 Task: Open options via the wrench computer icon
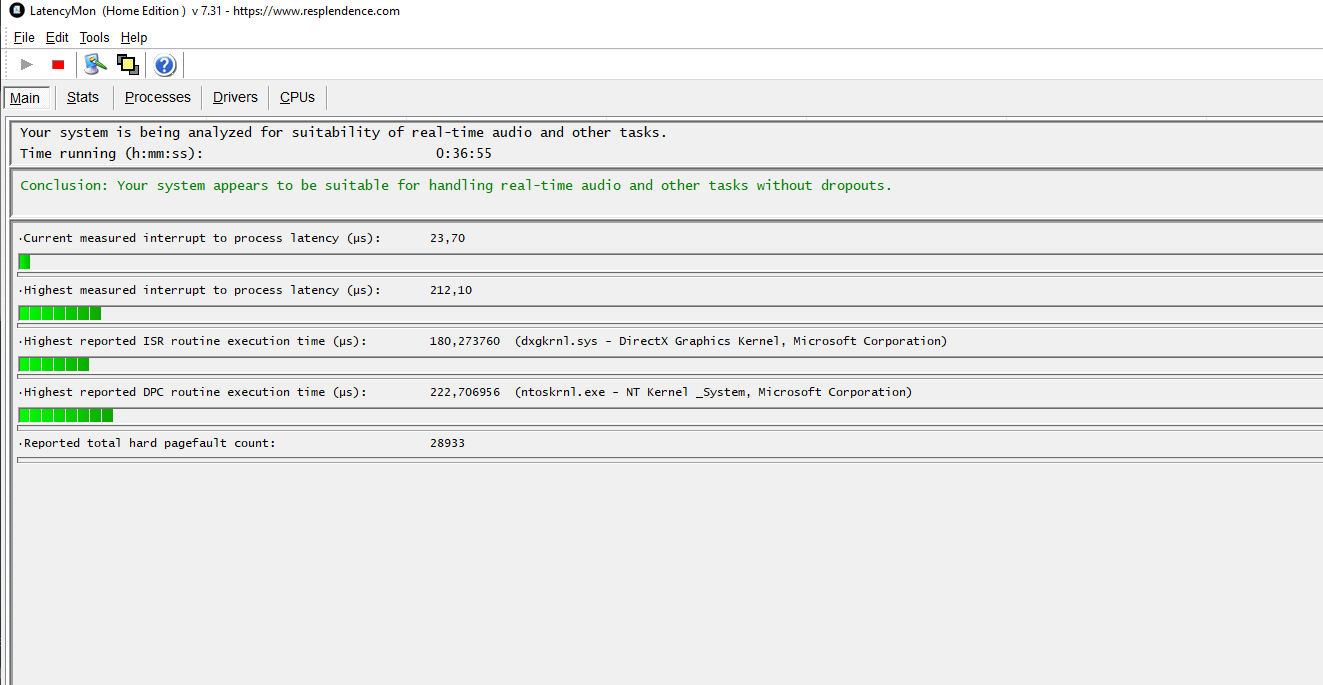coord(96,65)
